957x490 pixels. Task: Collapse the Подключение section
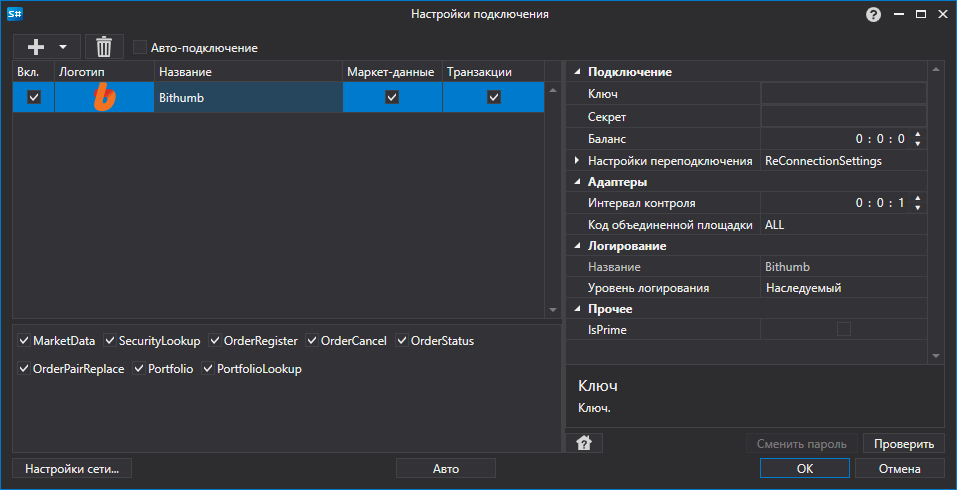(x=577, y=72)
